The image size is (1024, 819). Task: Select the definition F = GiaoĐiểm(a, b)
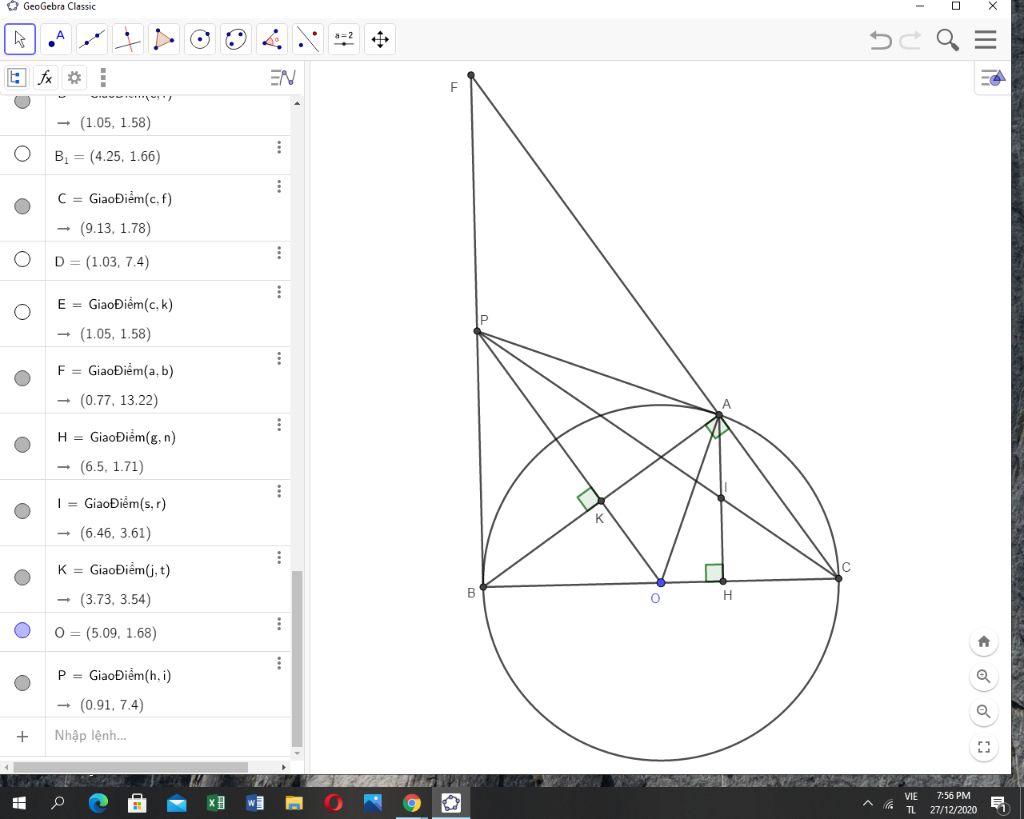click(x=115, y=370)
